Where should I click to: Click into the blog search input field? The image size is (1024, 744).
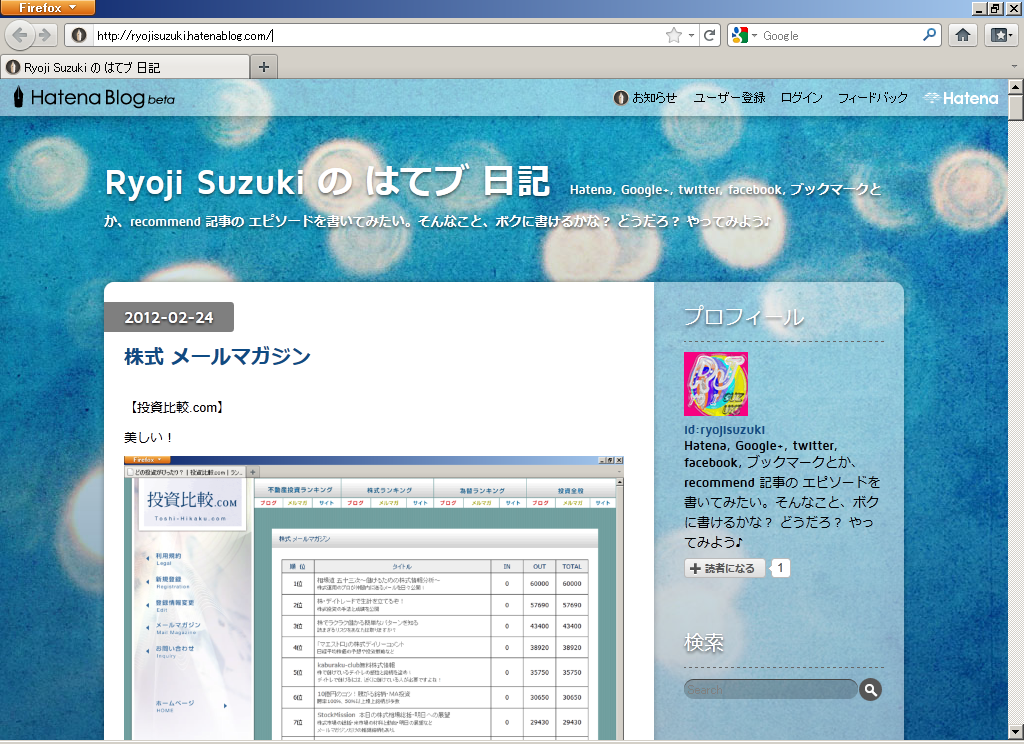pyautogui.click(x=770, y=689)
